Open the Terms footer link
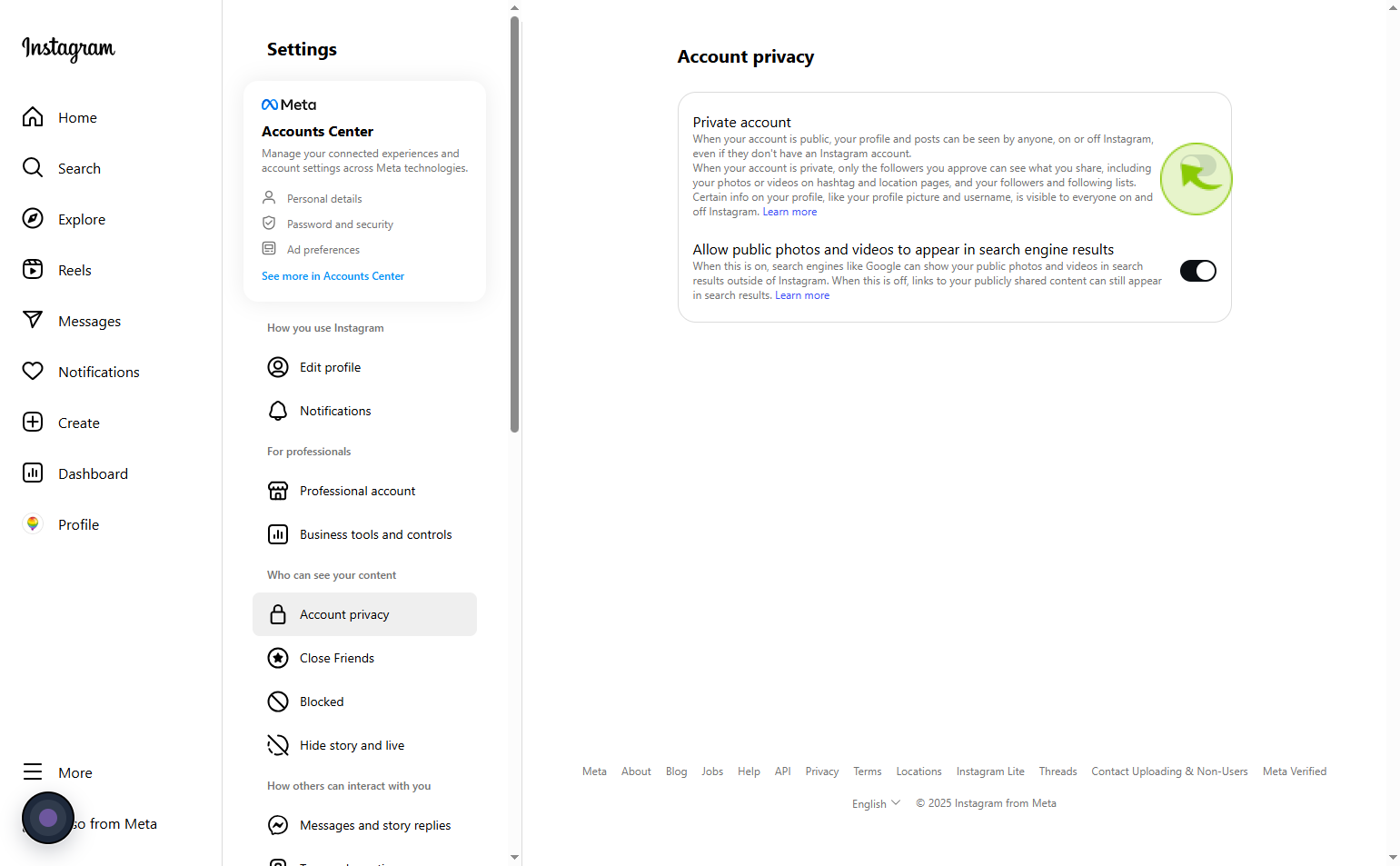The width and height of the screenshot is (1400, 866). tap(867, 771)
